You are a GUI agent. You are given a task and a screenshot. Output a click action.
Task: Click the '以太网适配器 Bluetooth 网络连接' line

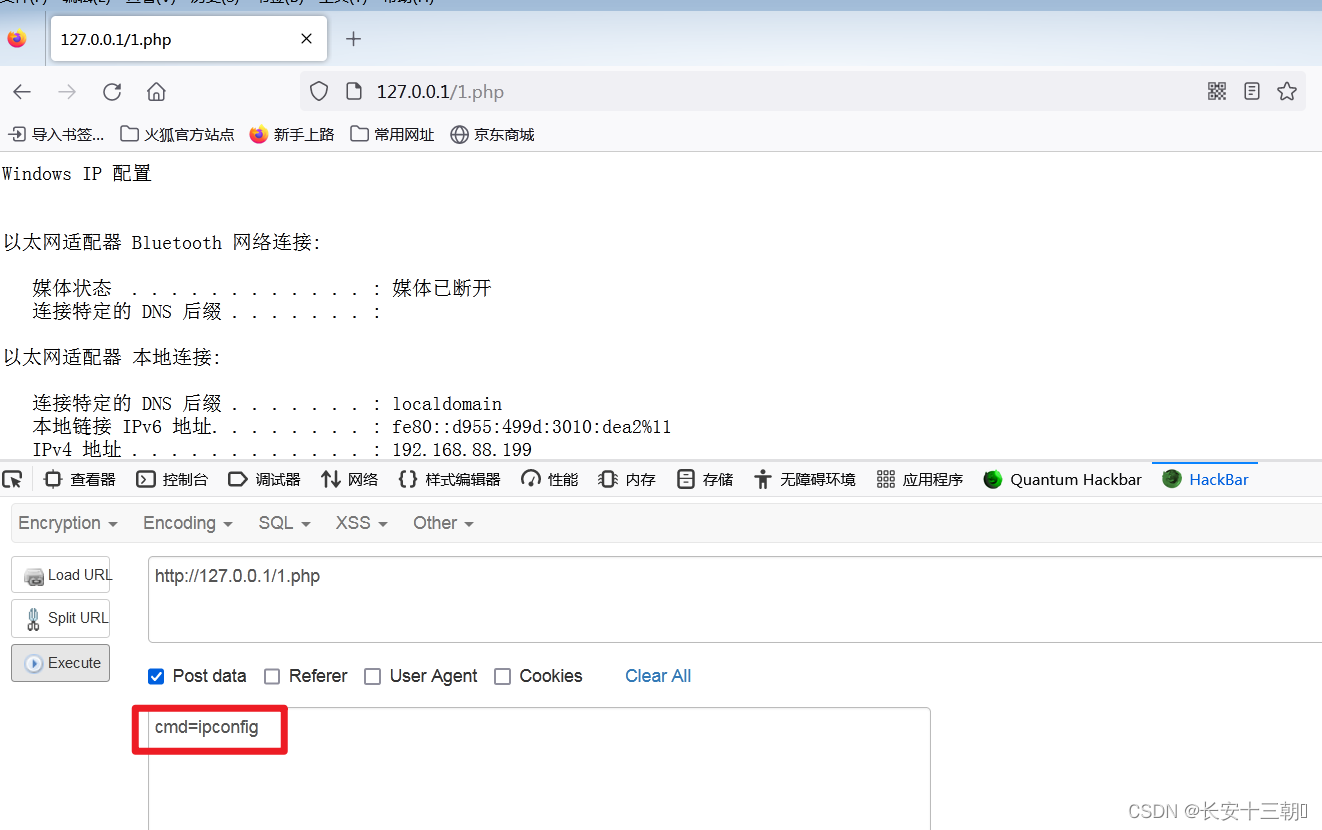click(x=162, y=243)
